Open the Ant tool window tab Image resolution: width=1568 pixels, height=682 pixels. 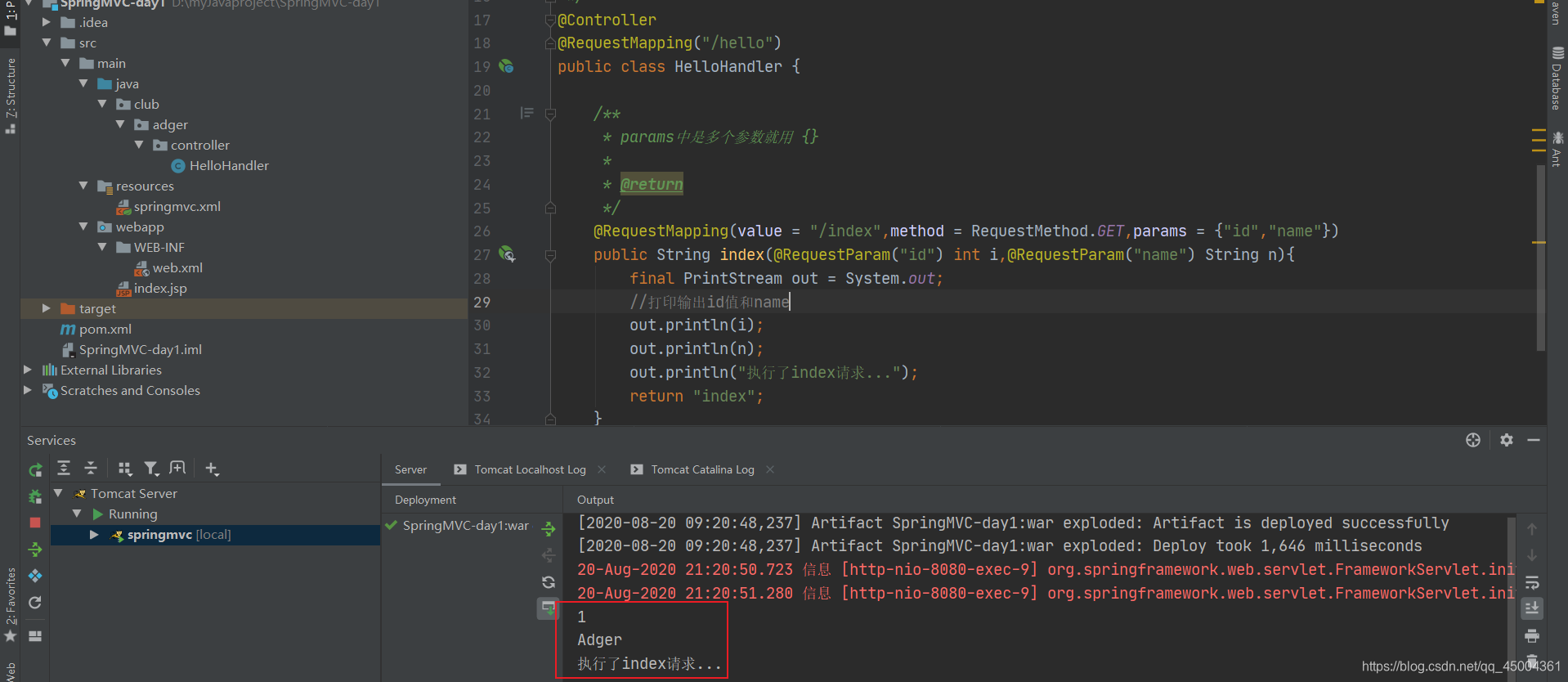[1557, 150]
